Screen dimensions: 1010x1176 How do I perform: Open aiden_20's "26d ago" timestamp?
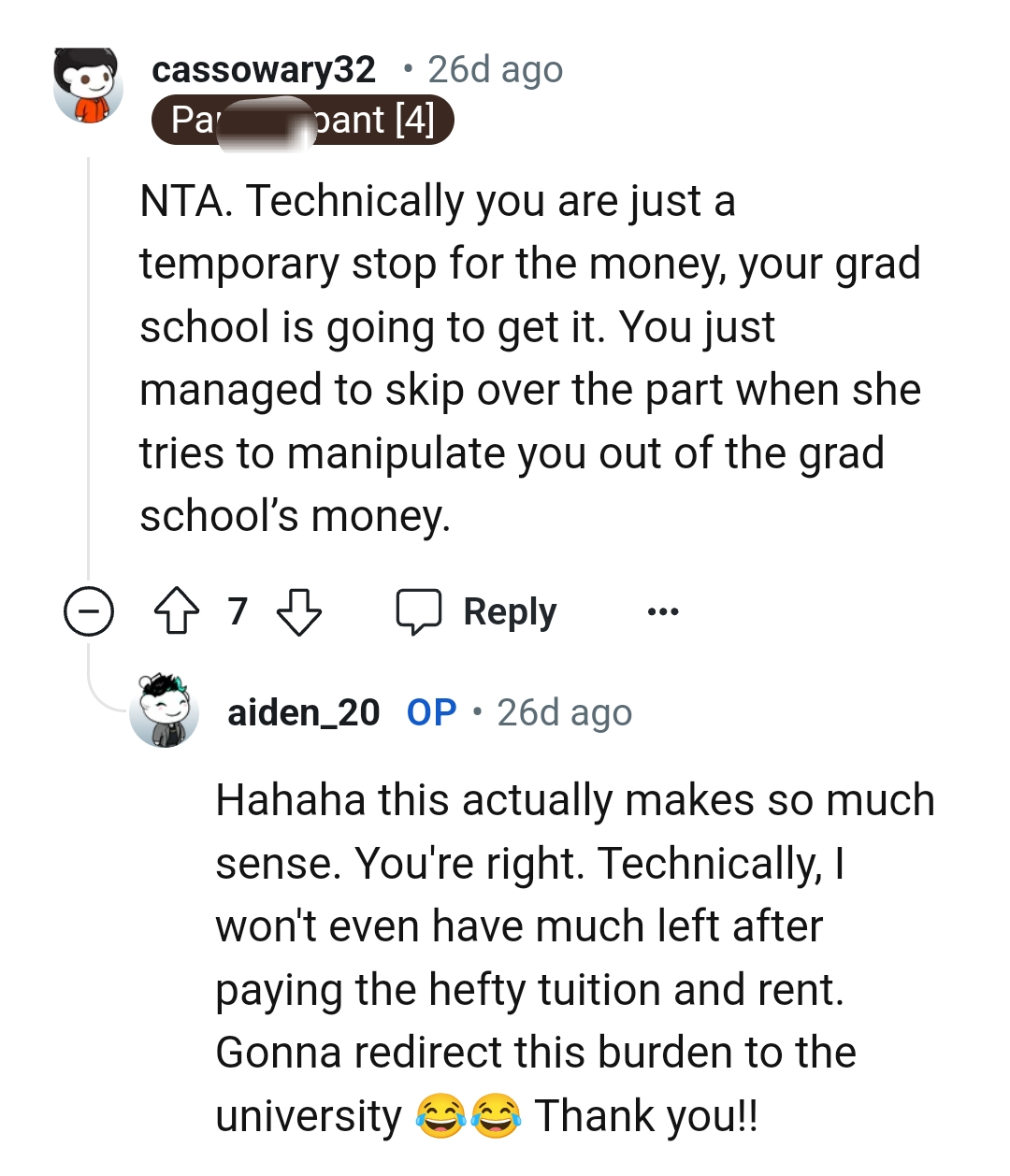[x=564, y=712]
